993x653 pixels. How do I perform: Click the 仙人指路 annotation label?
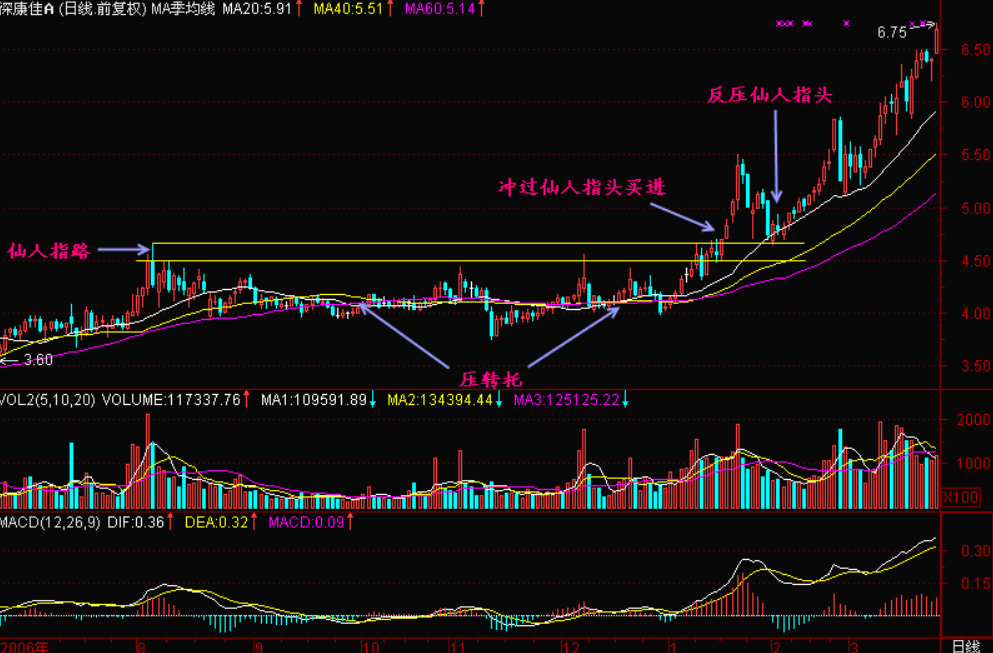click(x=49, y=251)
